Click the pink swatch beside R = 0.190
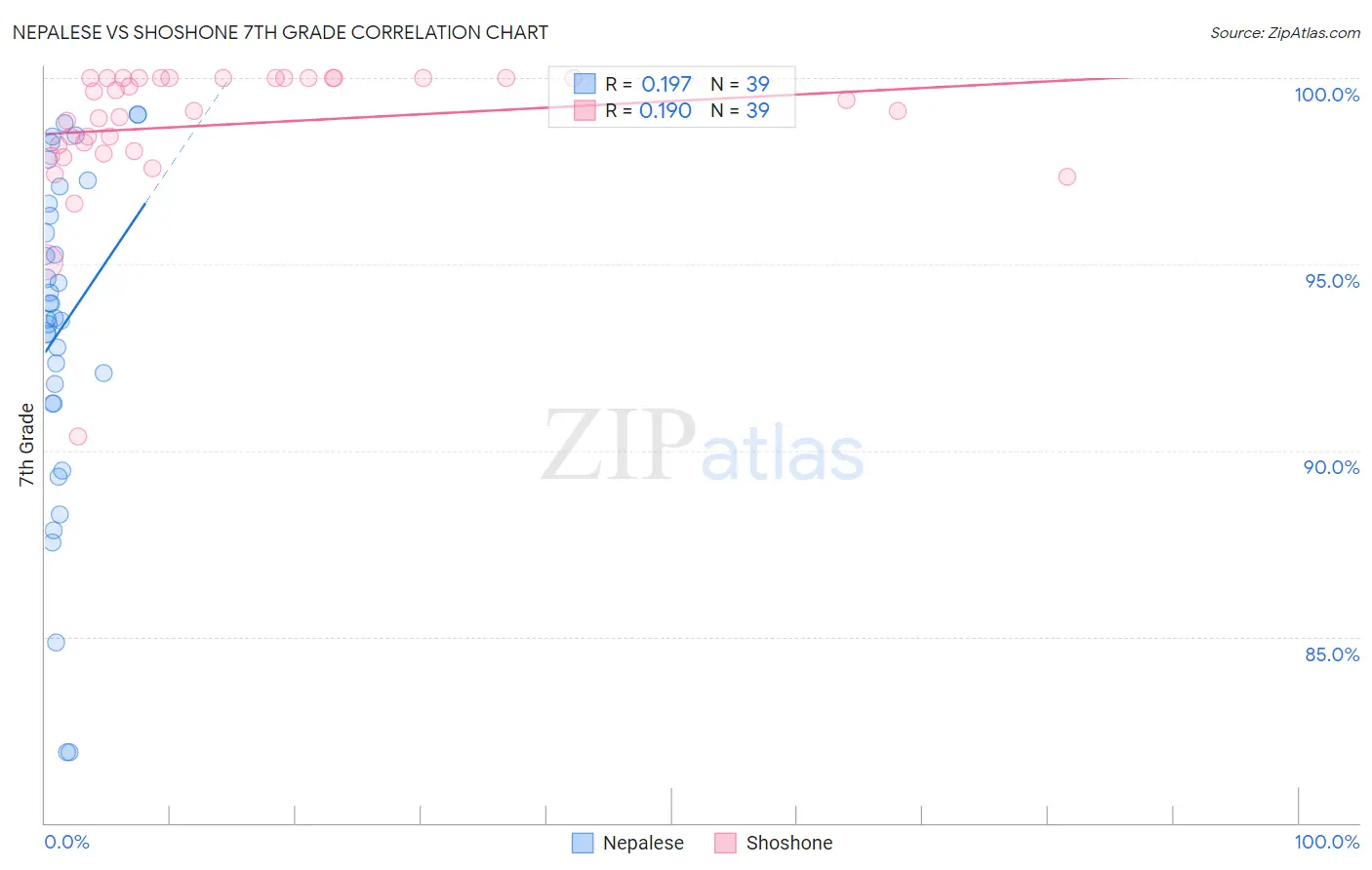 coord(585,110)
